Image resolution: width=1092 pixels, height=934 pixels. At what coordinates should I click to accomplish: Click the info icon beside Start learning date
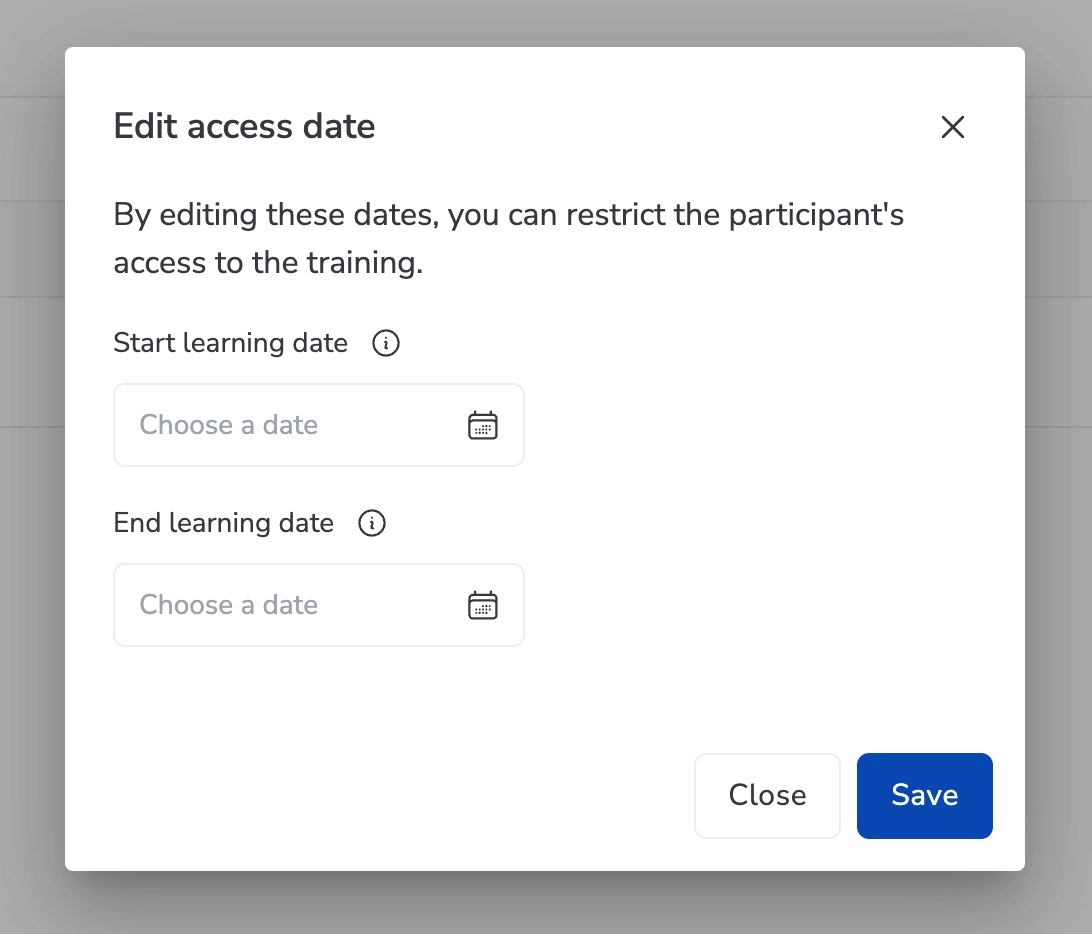click(385, 343)
